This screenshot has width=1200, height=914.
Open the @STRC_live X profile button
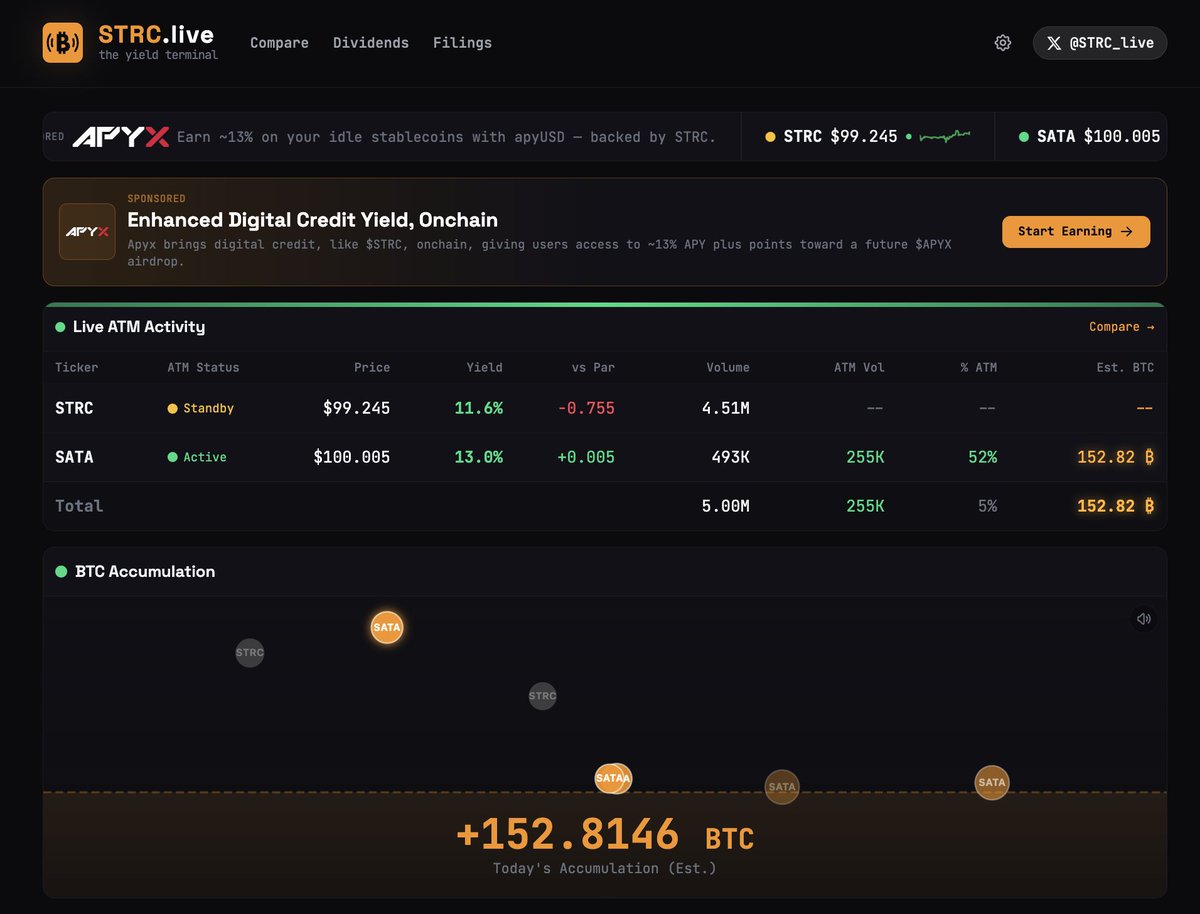tap(1100, 43)
